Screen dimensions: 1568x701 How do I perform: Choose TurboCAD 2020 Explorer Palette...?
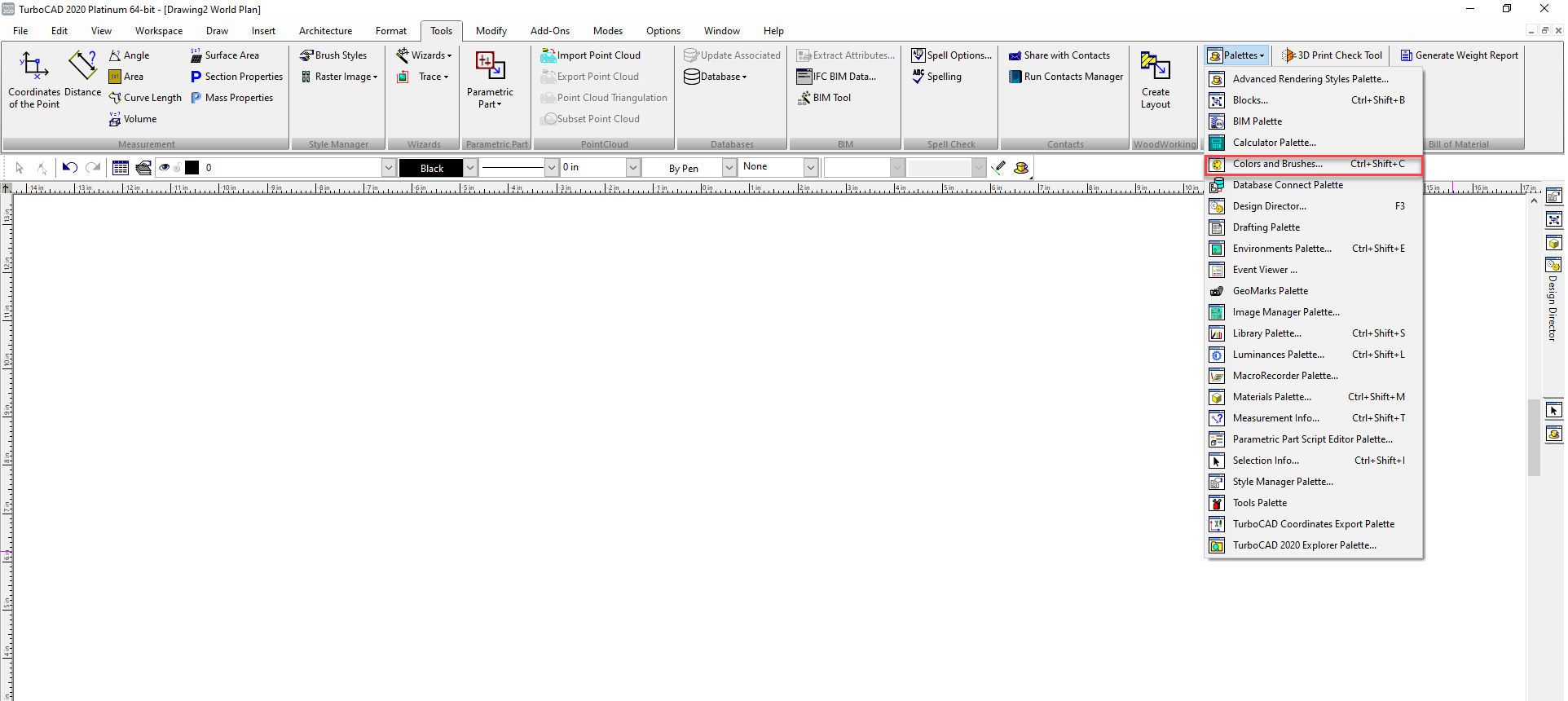(x=1314, y=545)
